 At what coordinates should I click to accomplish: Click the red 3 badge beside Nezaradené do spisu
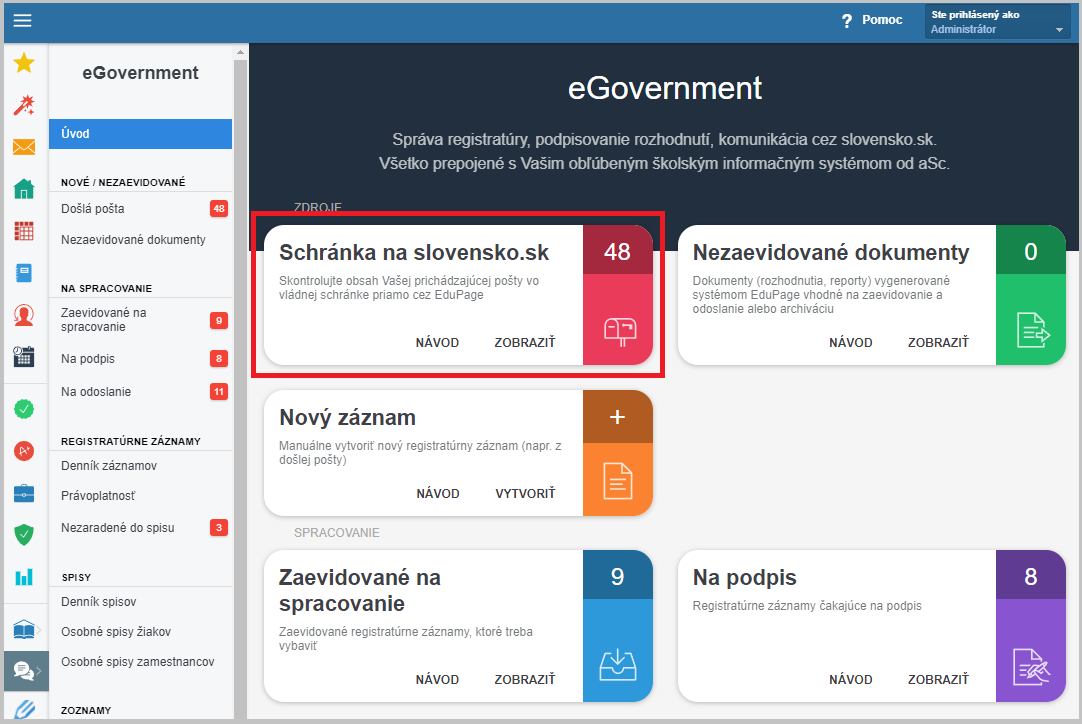(219, 528)
